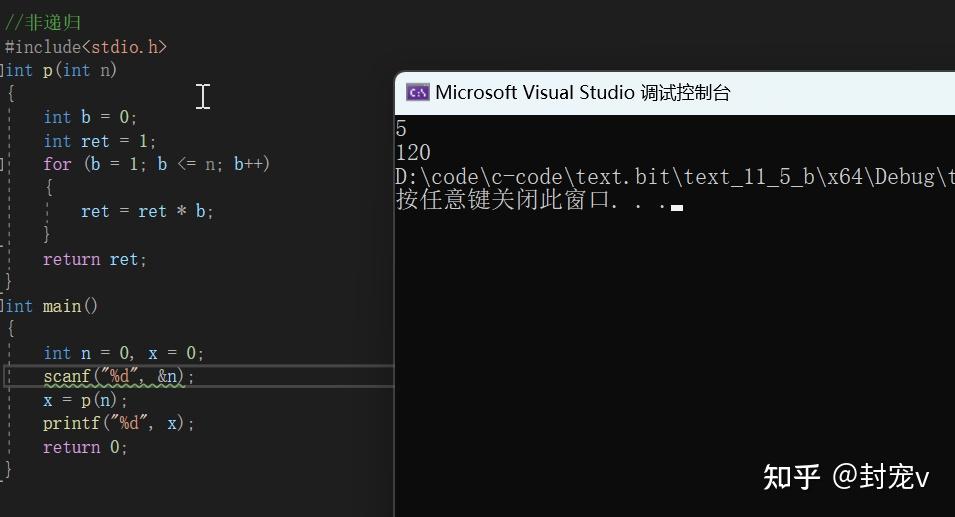Click the ret = ret * b statement
Viewport: 955px width, 517px height.
(x=147, y=211)
